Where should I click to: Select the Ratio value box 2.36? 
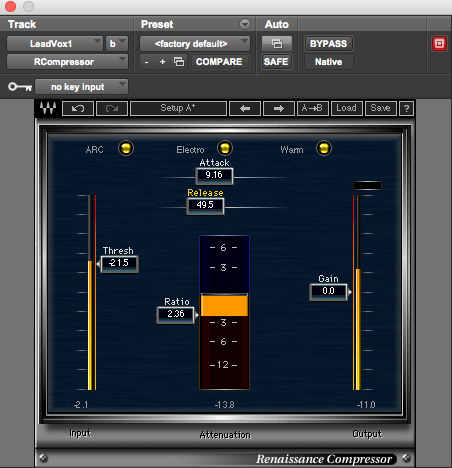[175, 314]
